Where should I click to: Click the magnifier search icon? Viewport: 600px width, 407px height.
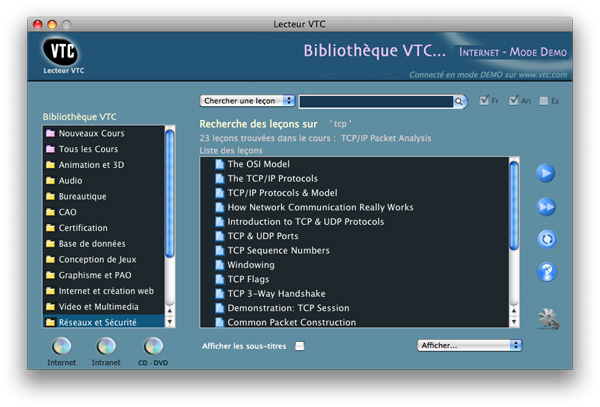click(x=458, y=101)
